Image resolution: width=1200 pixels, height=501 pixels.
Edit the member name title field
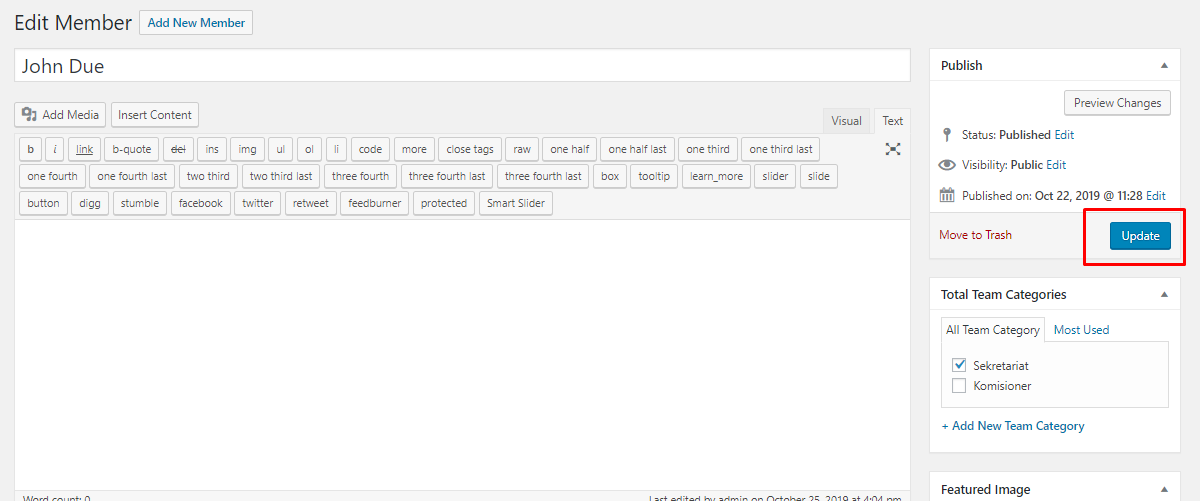(x=462, y=66)
